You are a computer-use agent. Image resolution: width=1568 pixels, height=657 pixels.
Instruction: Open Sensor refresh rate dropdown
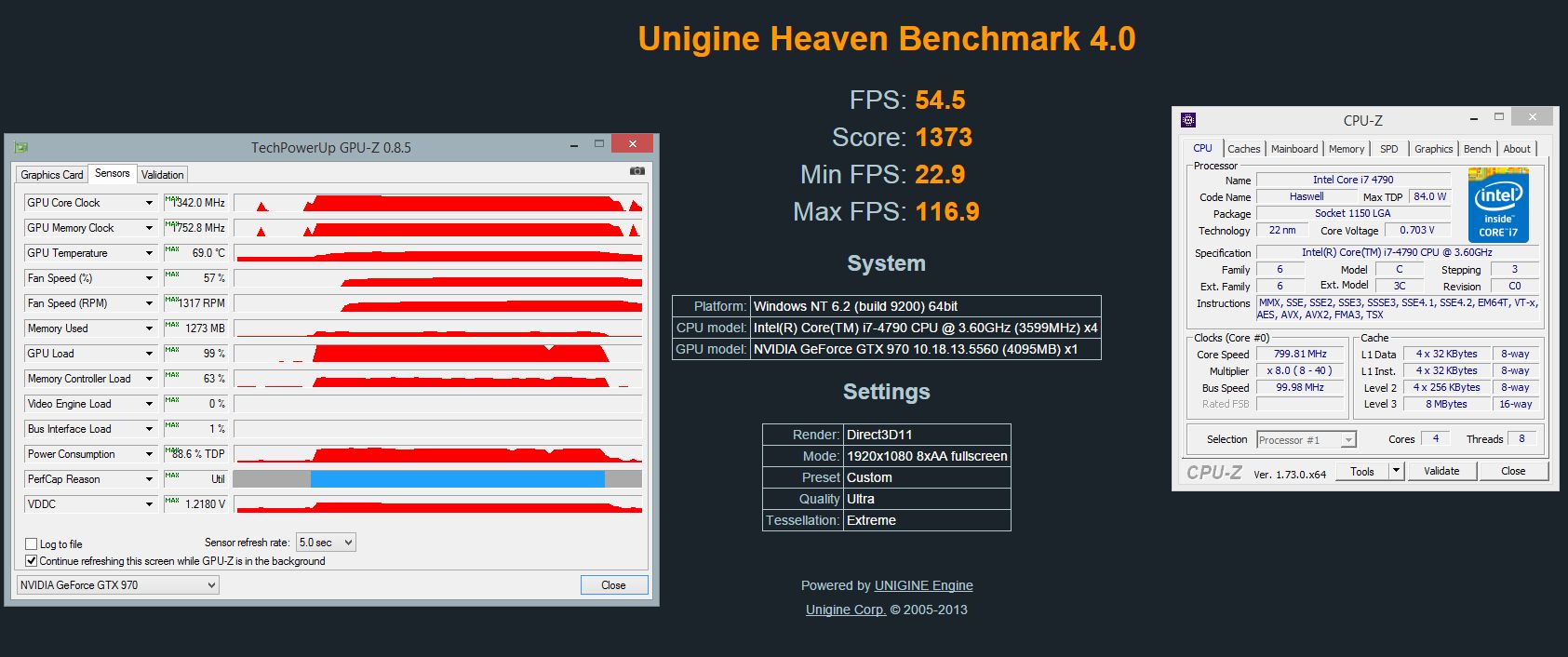pos(326,543)
